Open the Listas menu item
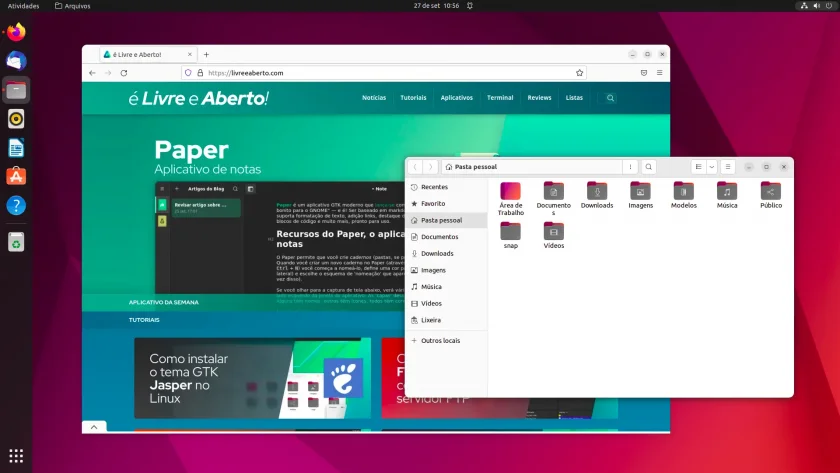The width and height of the screenshot is (840, 473). click(574, 98)
